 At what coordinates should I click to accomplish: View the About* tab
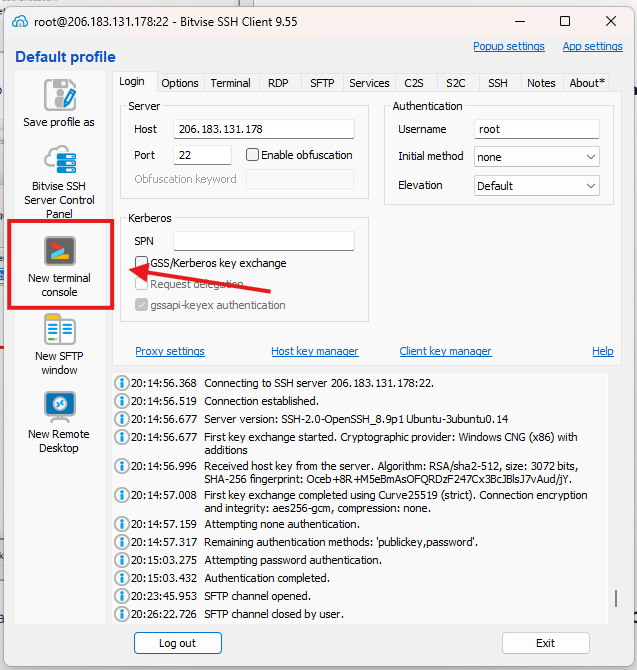587,83
